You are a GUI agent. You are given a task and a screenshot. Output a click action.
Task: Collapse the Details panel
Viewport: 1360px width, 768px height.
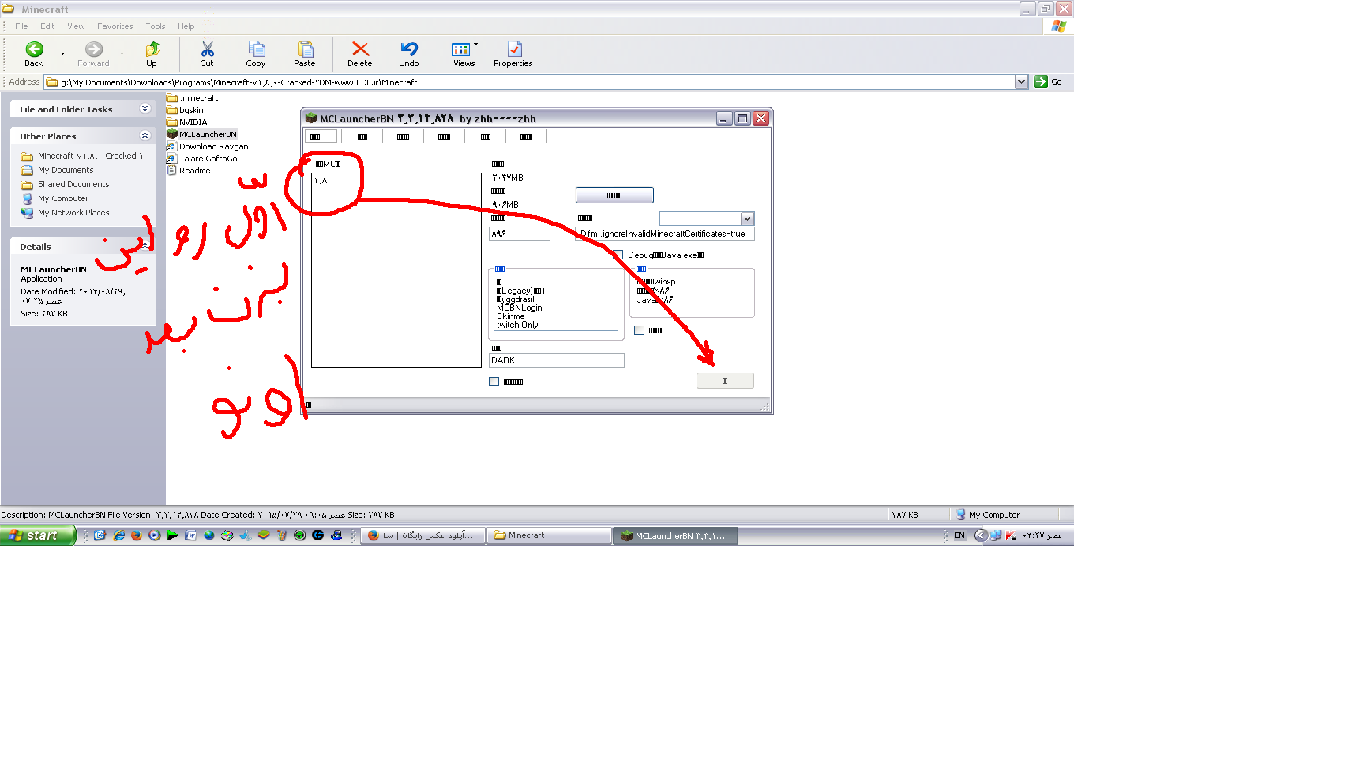point(145,246)
